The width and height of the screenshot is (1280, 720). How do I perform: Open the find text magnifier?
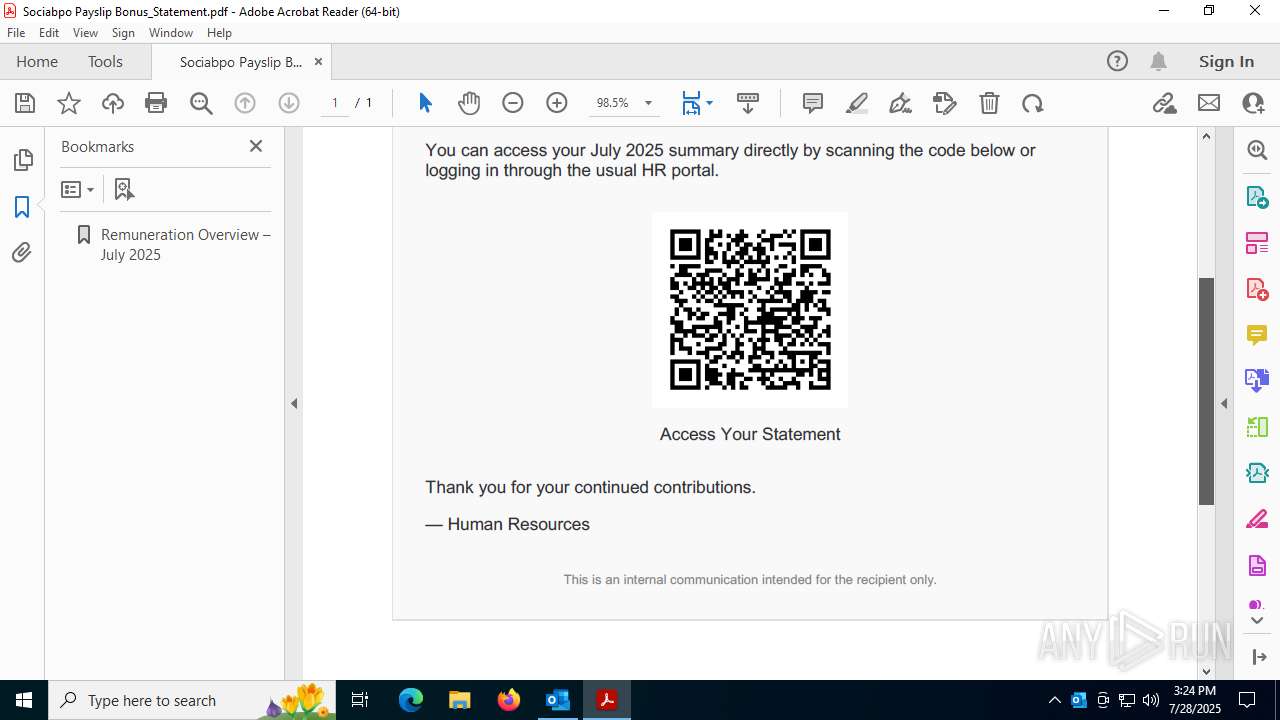(201, 103)
